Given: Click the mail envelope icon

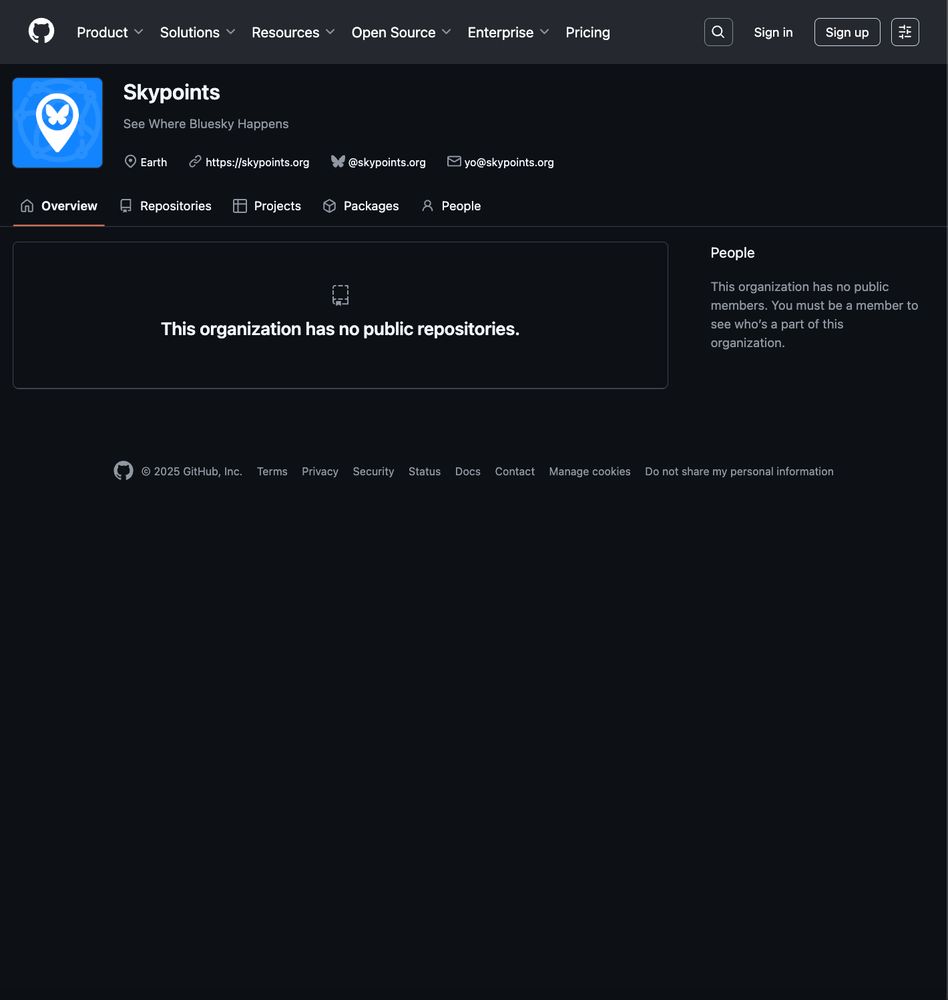Looking at the screenshot, I should click(x=454, y=161).
